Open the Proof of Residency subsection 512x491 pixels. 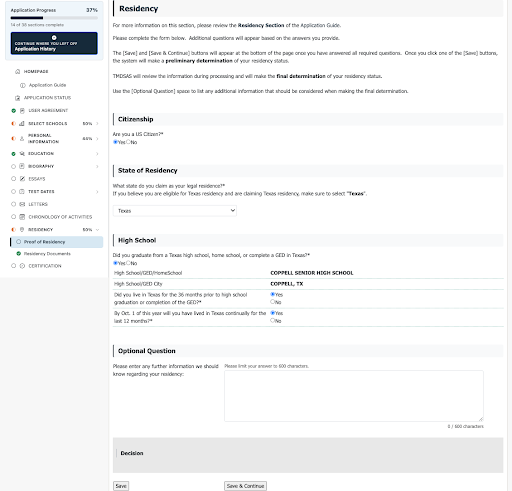coord(57,242)
